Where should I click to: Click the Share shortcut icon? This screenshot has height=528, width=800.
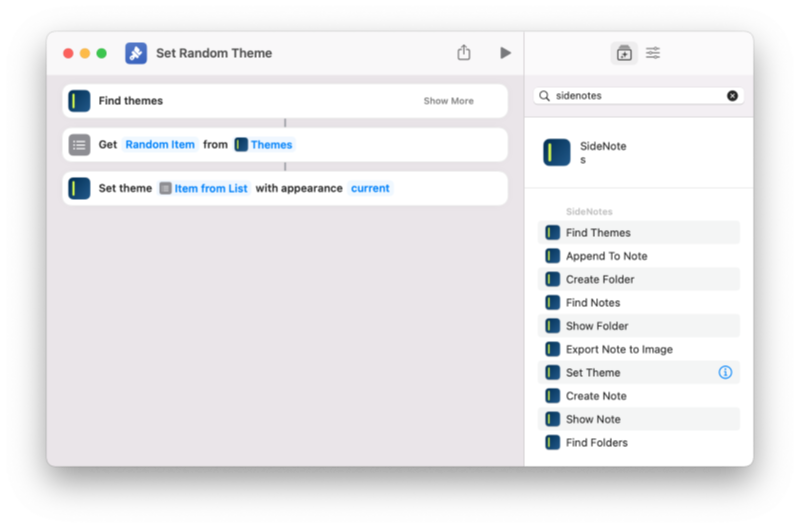pos(463,53)
